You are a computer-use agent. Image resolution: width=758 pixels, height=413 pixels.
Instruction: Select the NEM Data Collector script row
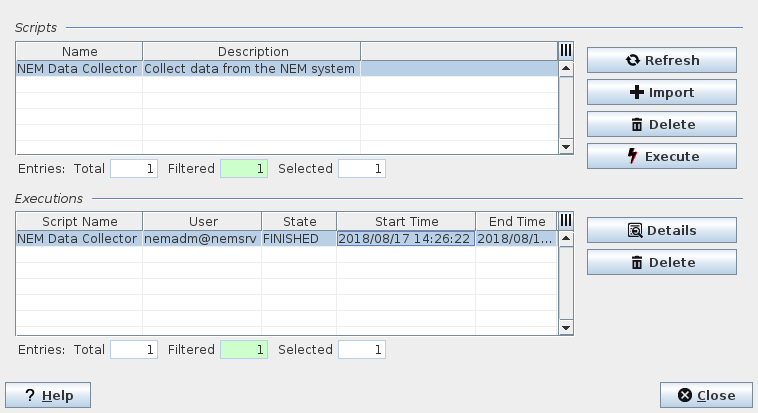(x=78, y=69)
